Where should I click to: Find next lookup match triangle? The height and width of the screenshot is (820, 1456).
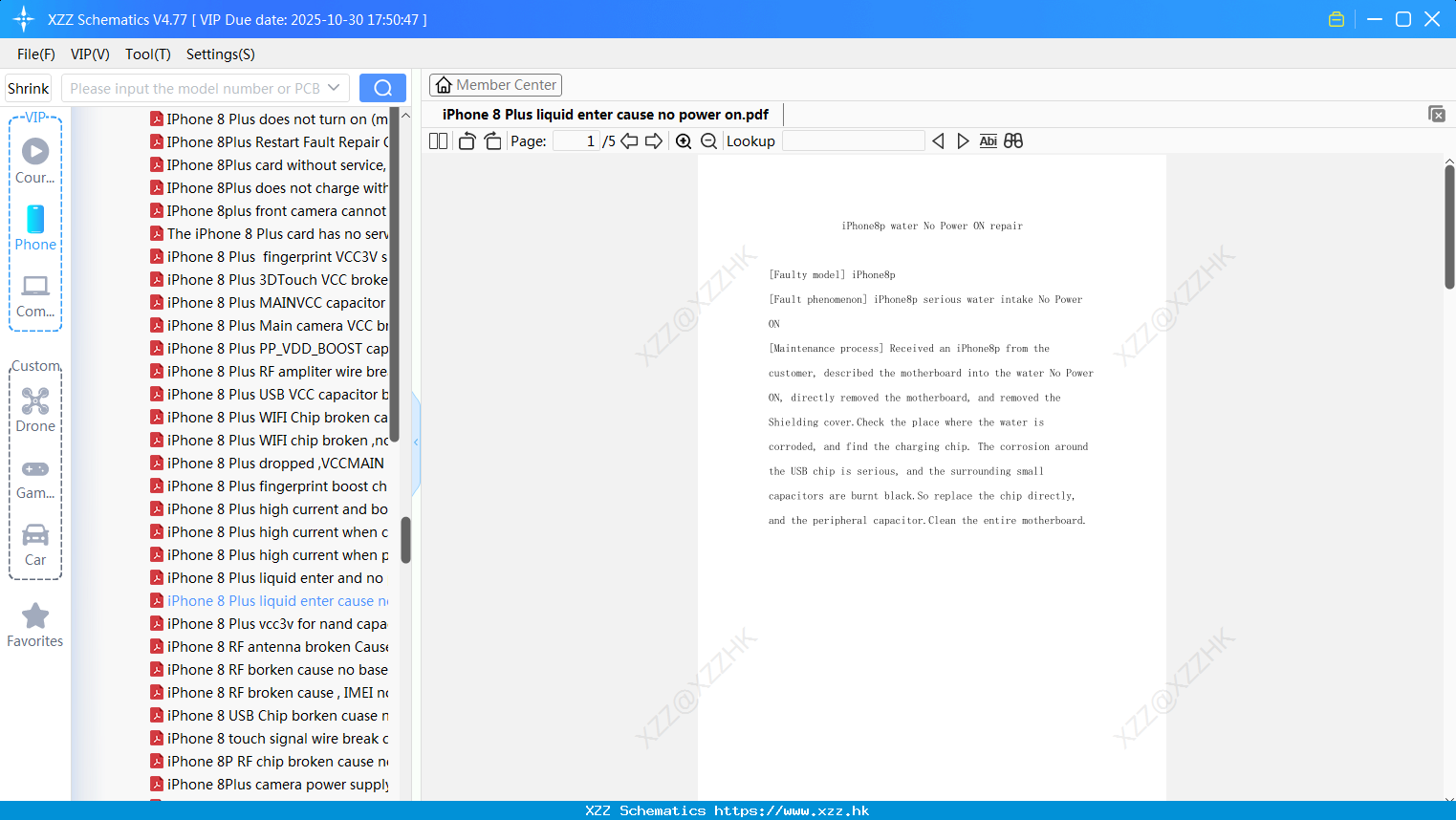click(x=963, y=141)
